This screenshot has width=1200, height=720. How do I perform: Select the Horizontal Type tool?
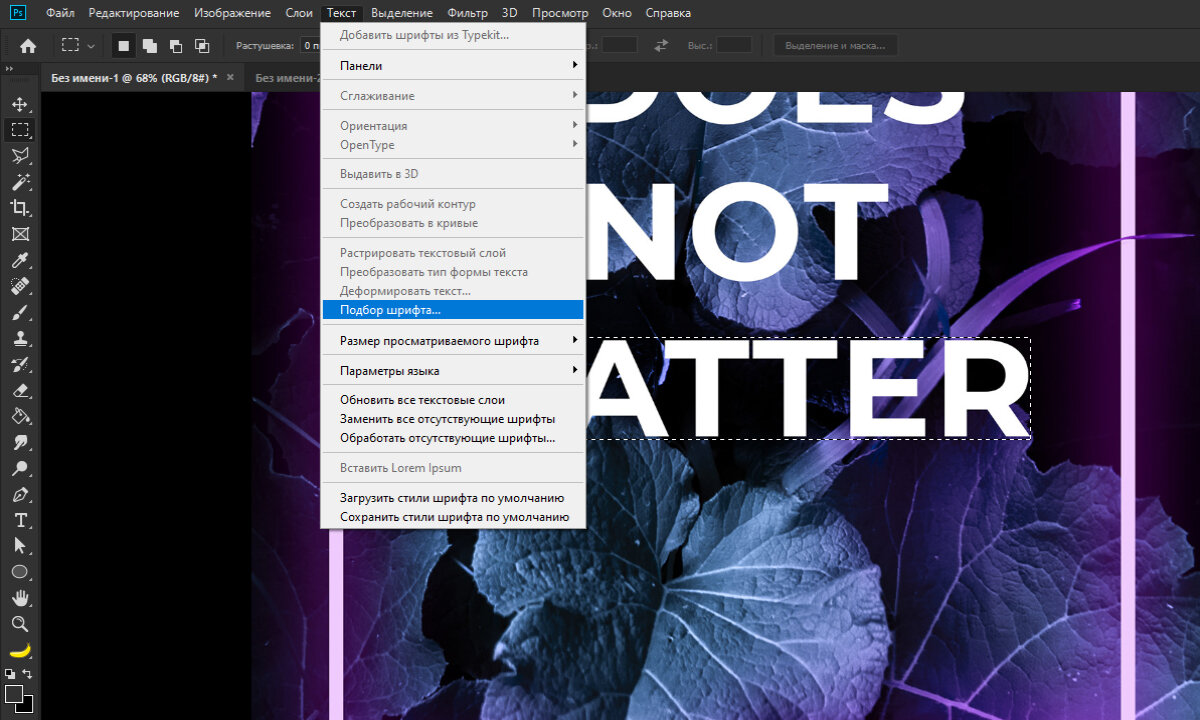19,520
